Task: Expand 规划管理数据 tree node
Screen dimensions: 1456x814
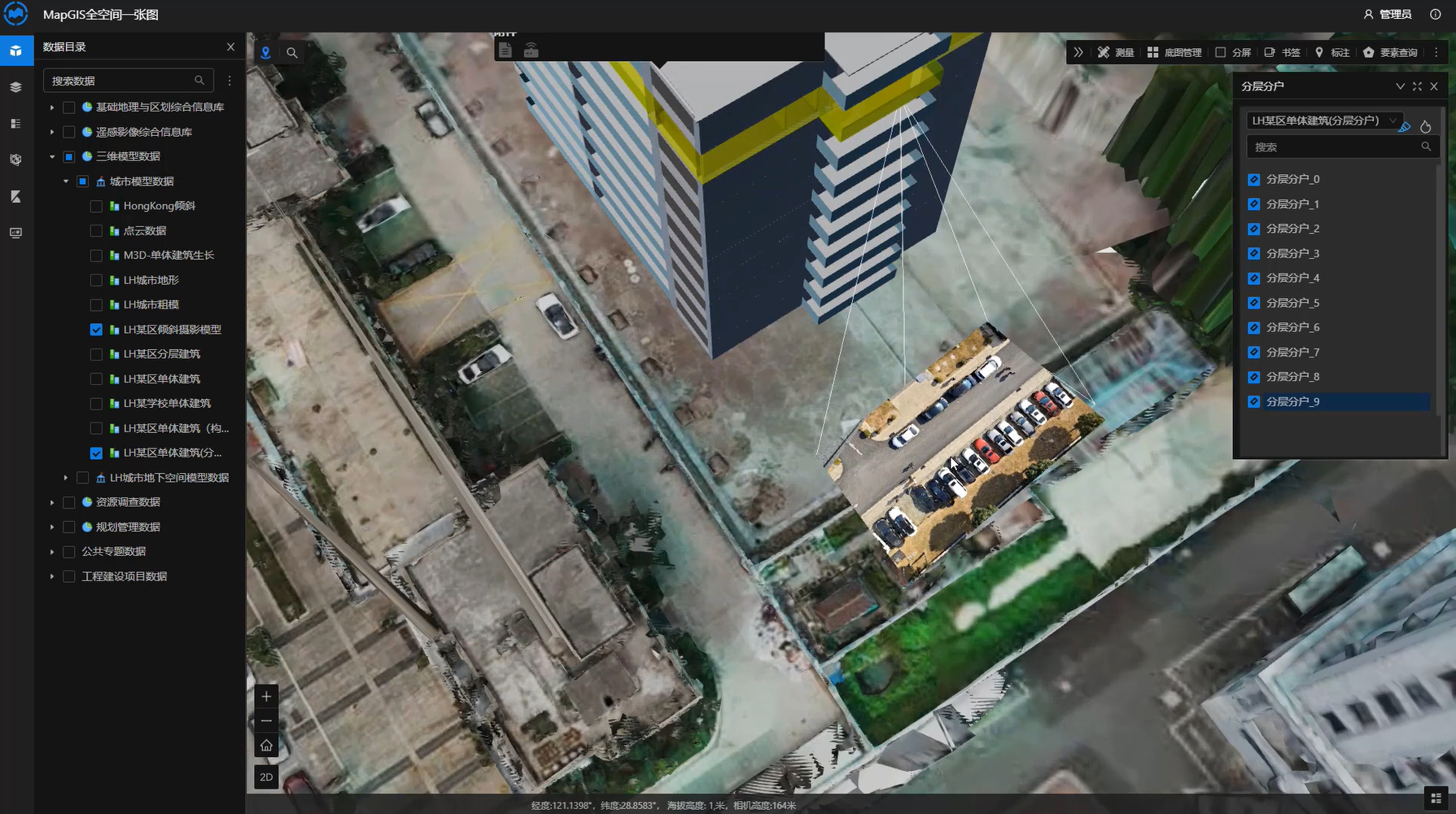Action: [x=52, y=527]
